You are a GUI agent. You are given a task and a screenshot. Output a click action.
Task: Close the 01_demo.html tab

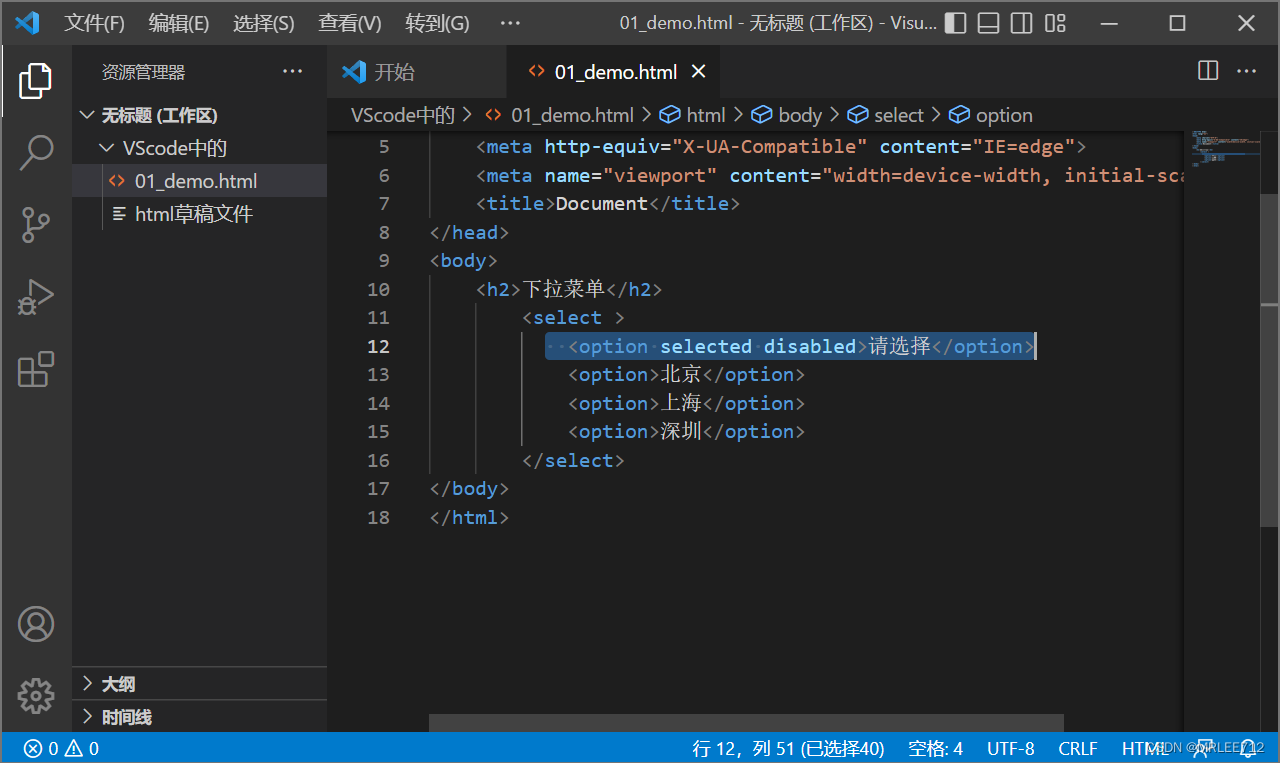pos(699,71)
